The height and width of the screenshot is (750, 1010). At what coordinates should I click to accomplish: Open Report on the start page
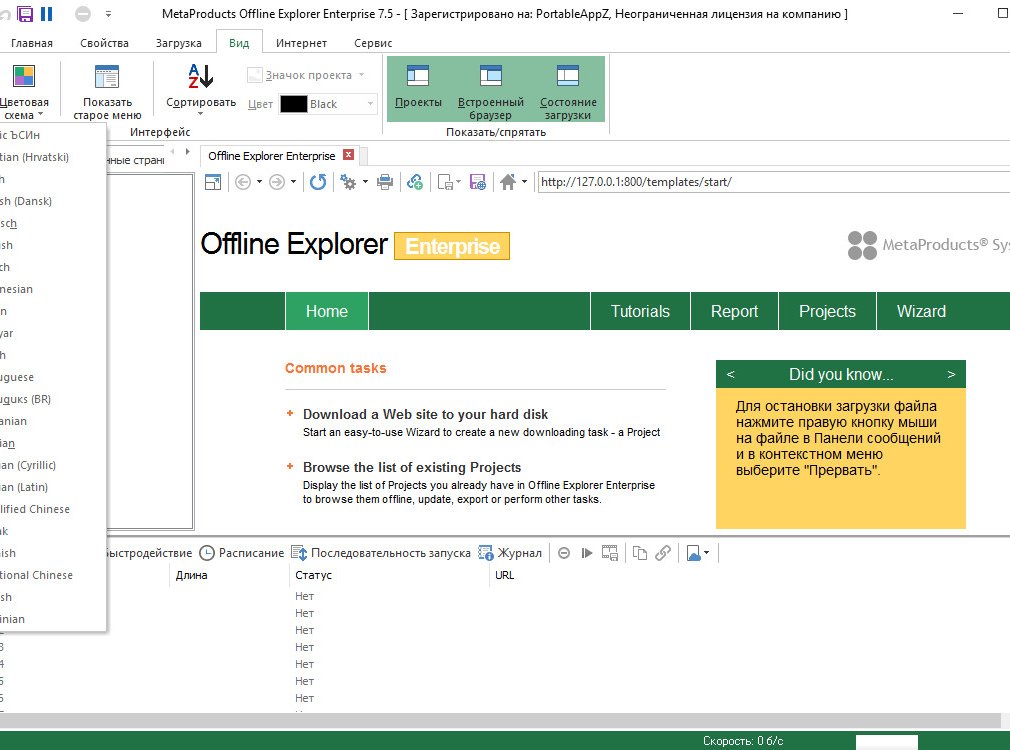(734, 311)
